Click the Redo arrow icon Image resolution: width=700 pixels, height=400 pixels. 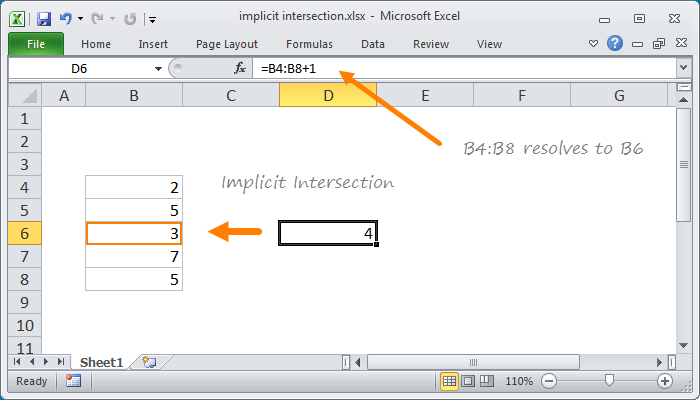point(97,18)
